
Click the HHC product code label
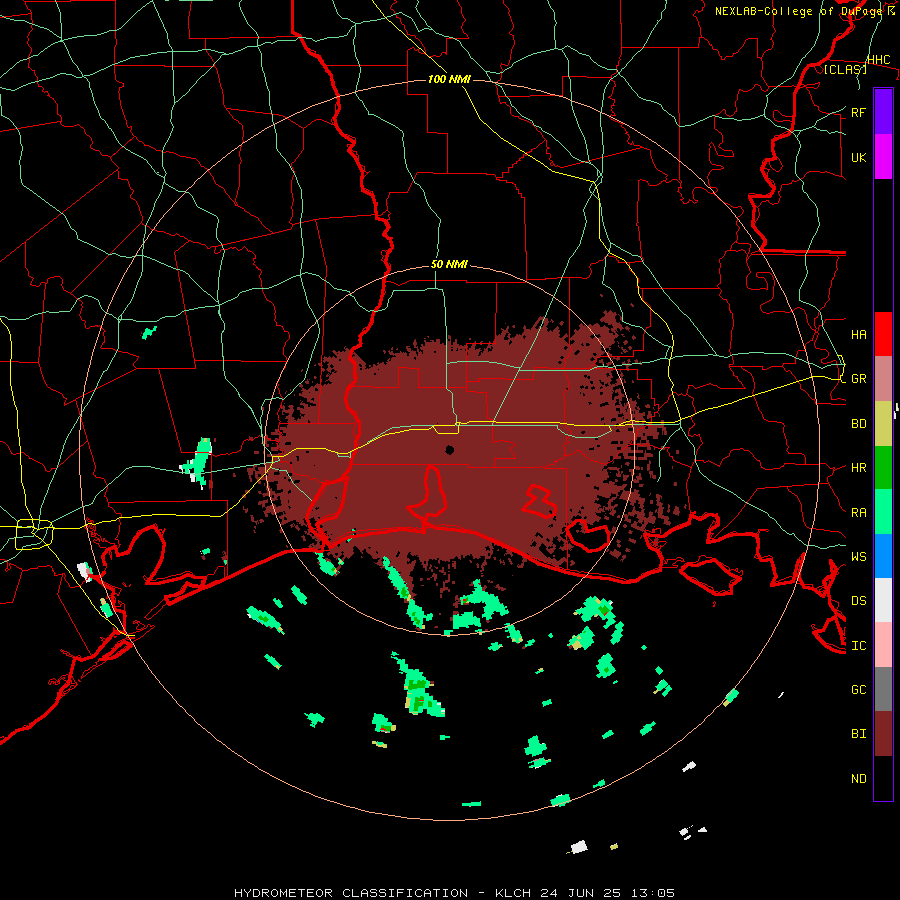coord(878,60)
